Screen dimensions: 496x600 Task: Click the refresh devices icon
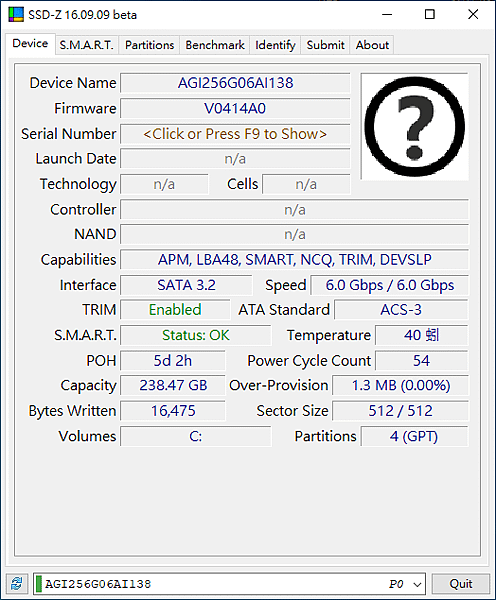[x=16, y=584]
